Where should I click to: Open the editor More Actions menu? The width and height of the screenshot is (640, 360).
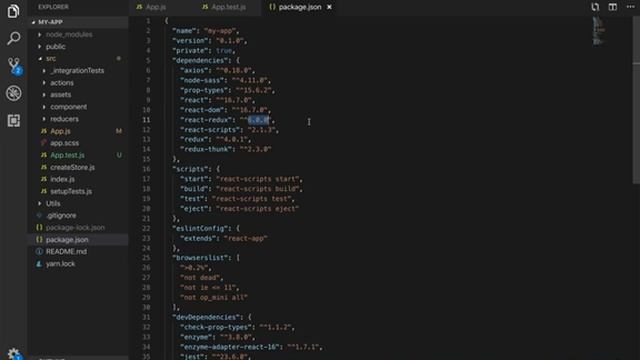(x=630, y=7)
